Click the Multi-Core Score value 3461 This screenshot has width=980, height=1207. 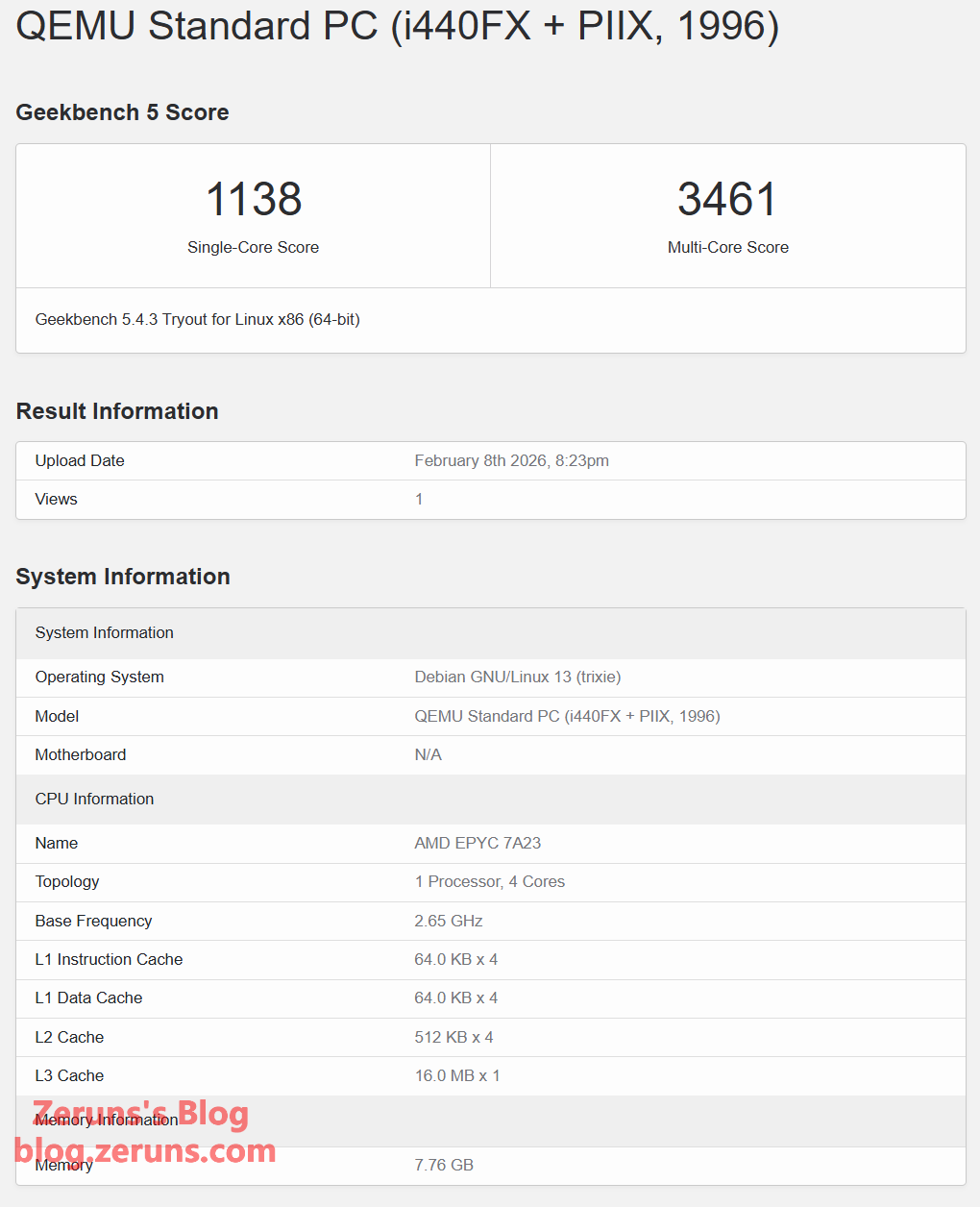(x=727, y=200)
